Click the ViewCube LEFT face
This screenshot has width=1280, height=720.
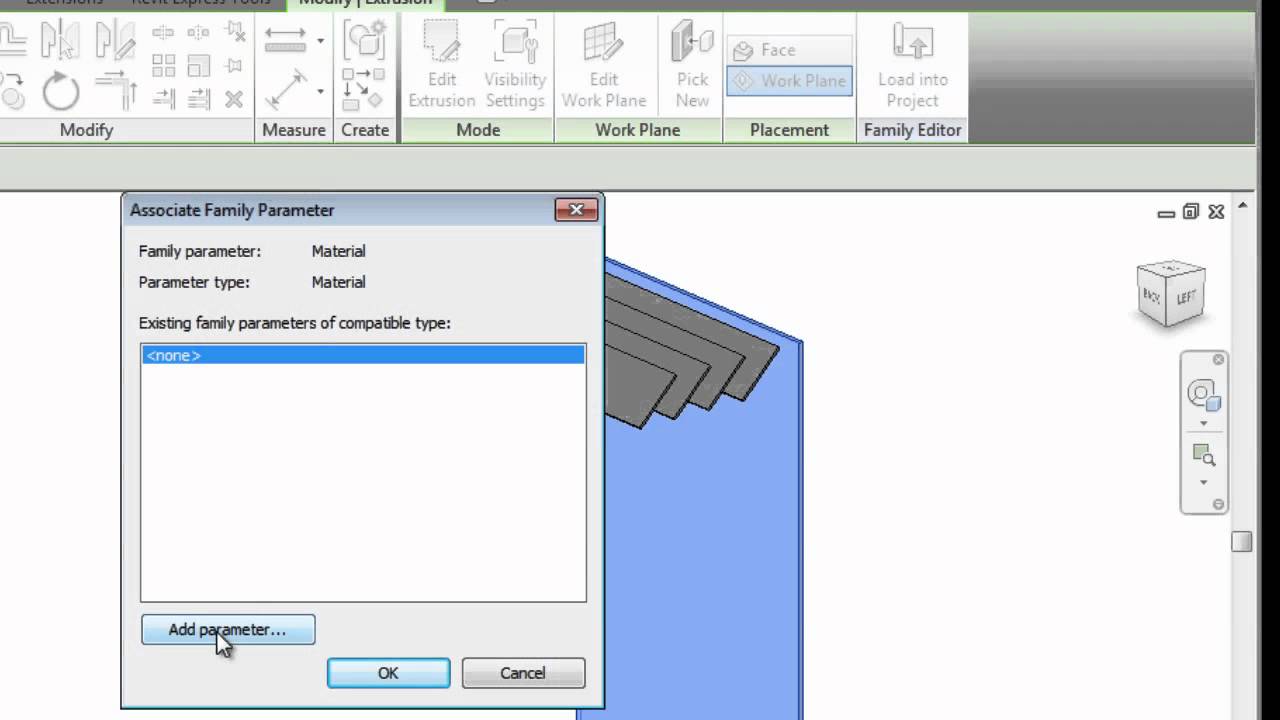1187,297
